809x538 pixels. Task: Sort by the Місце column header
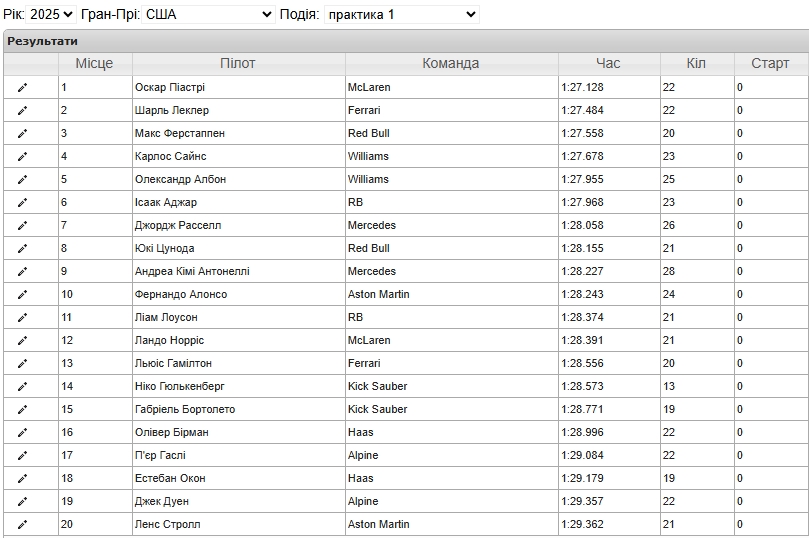point(94,63)
